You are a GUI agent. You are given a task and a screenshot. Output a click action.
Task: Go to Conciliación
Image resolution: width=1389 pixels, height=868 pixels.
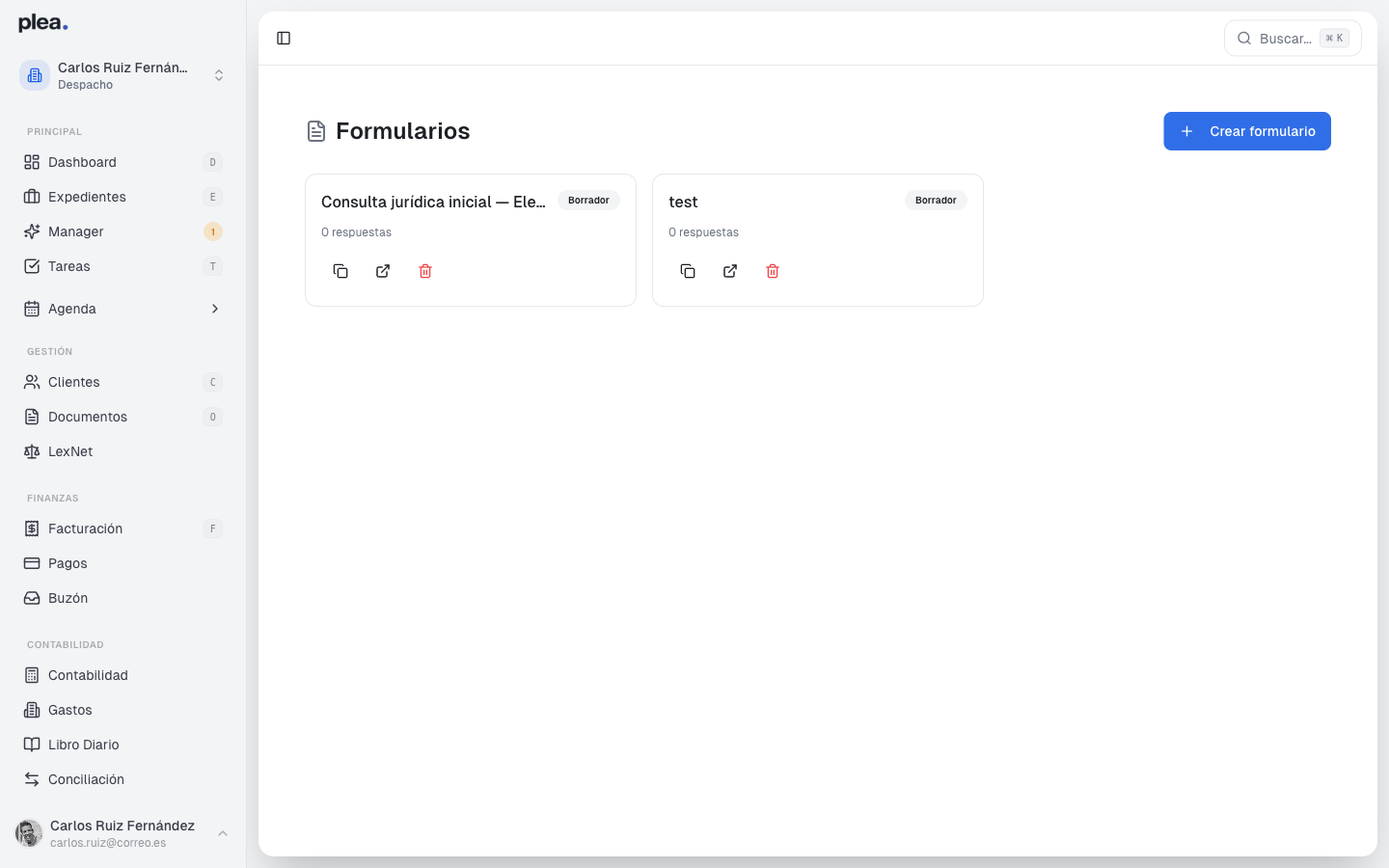[x=123, y=779]
